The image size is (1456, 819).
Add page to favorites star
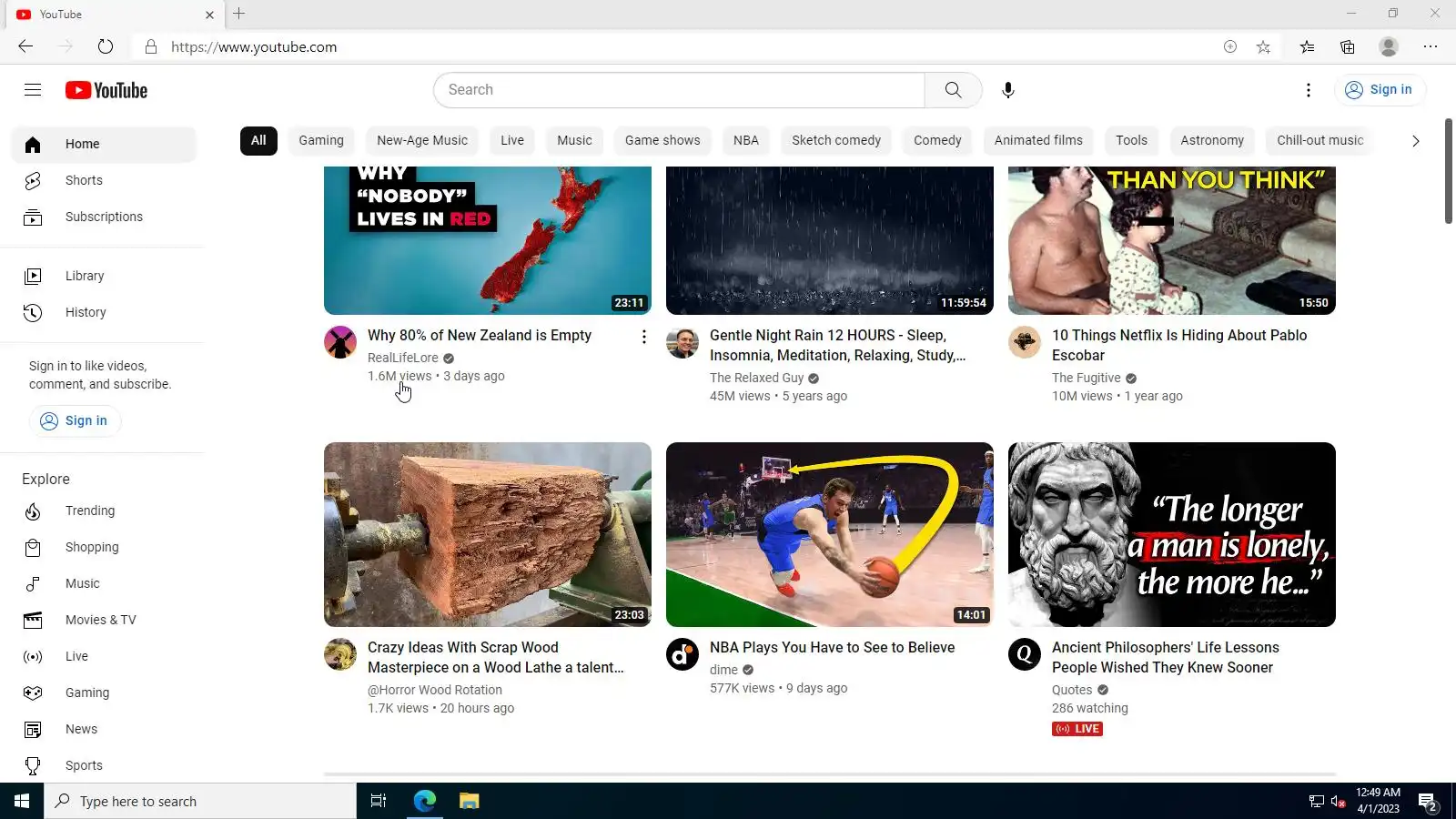coord(1263,46)
